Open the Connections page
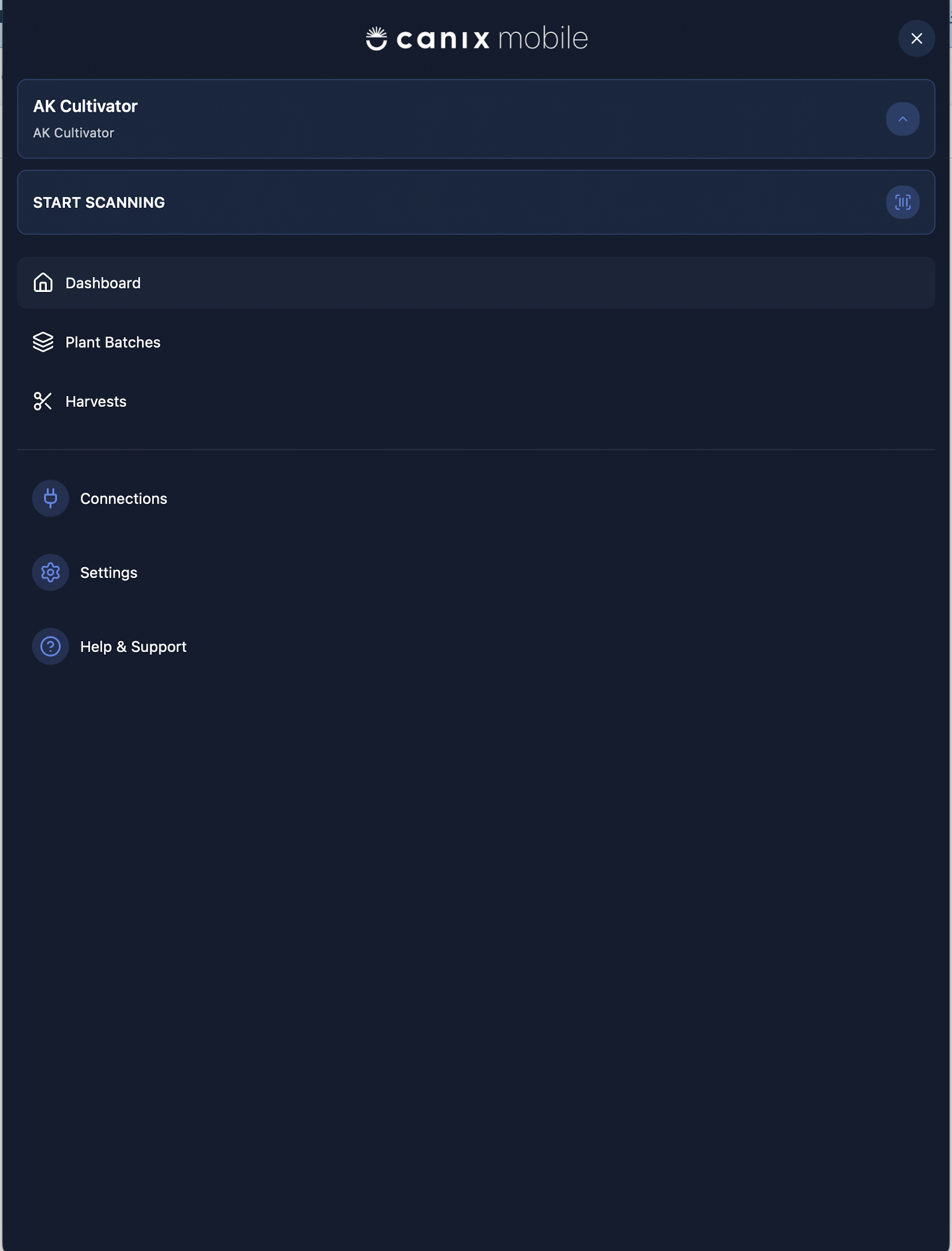The image size is (952, 1251). click(124, 499)
